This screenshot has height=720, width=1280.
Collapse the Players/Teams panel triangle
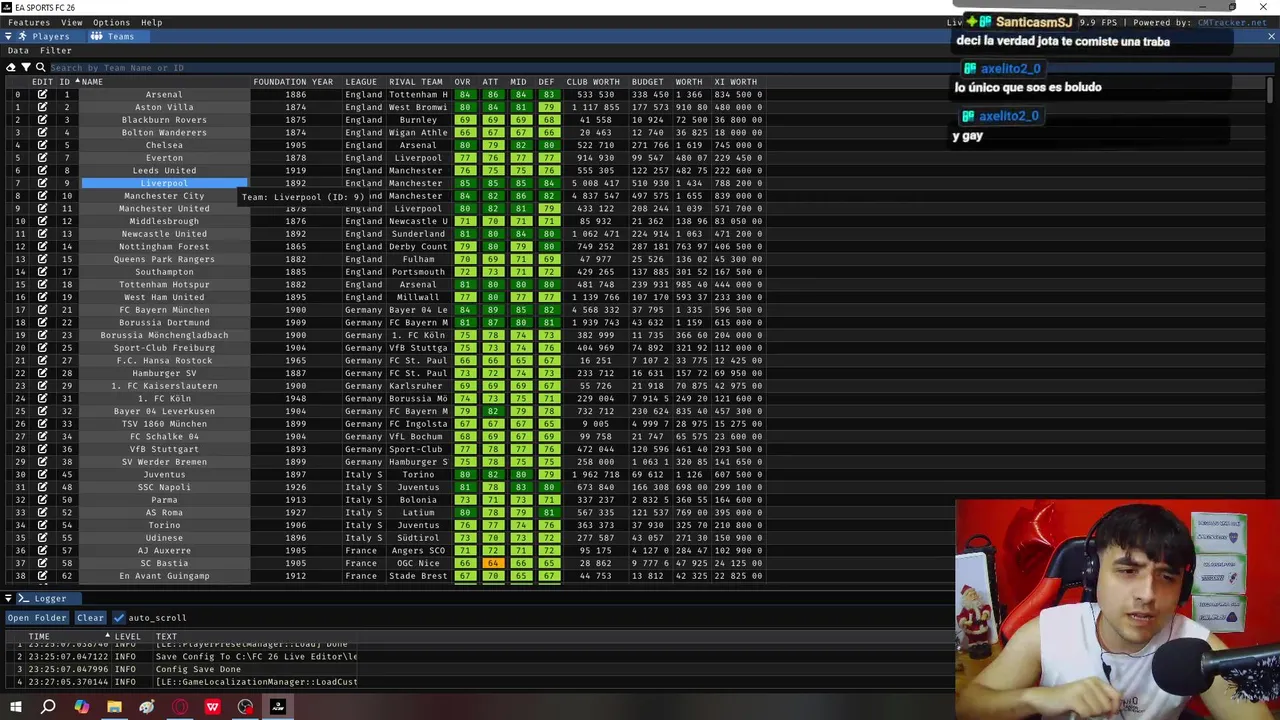point(8,36)
